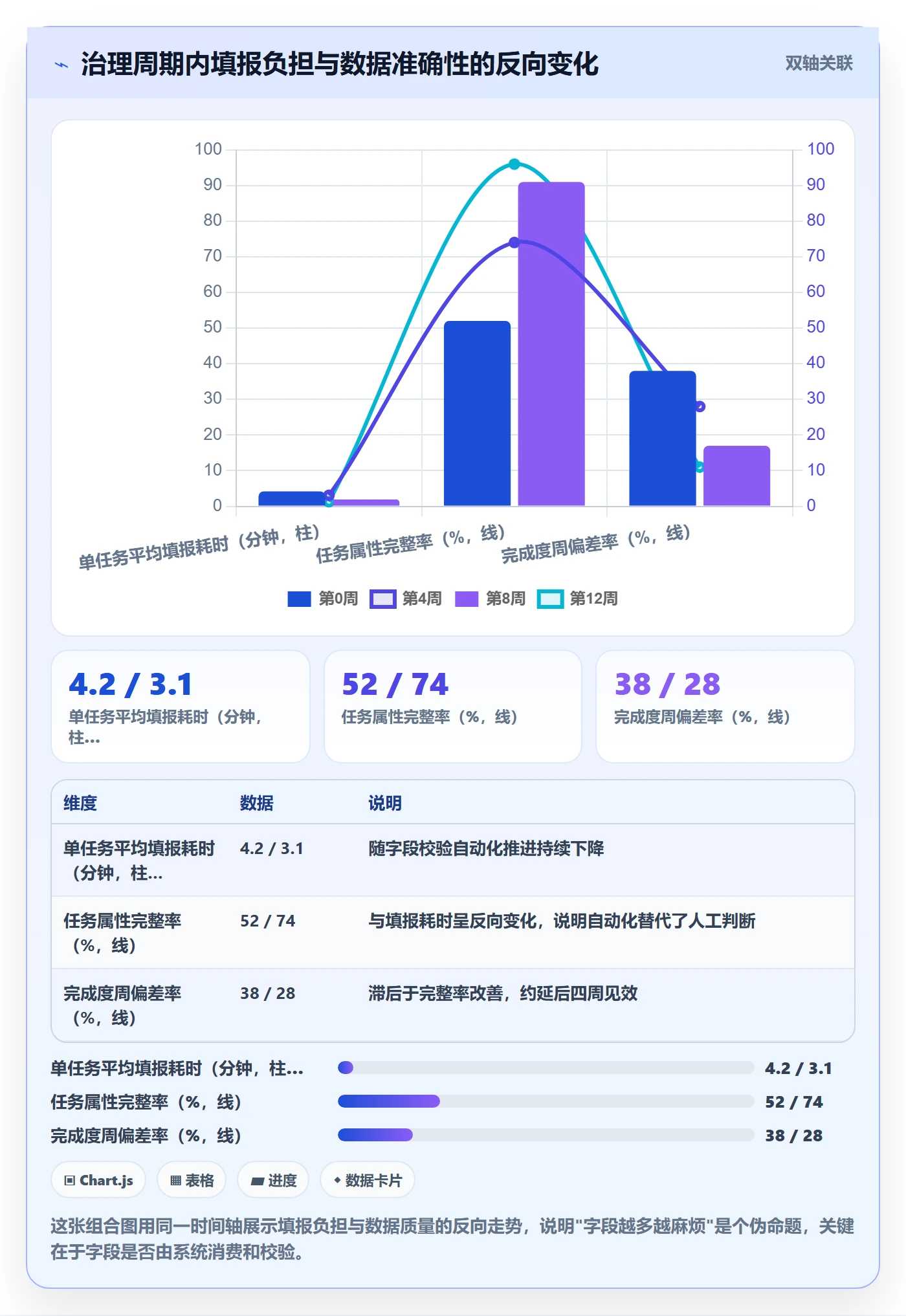Click the 说明 table column header
906x1316 pixels.
click(x=385, y=803)
